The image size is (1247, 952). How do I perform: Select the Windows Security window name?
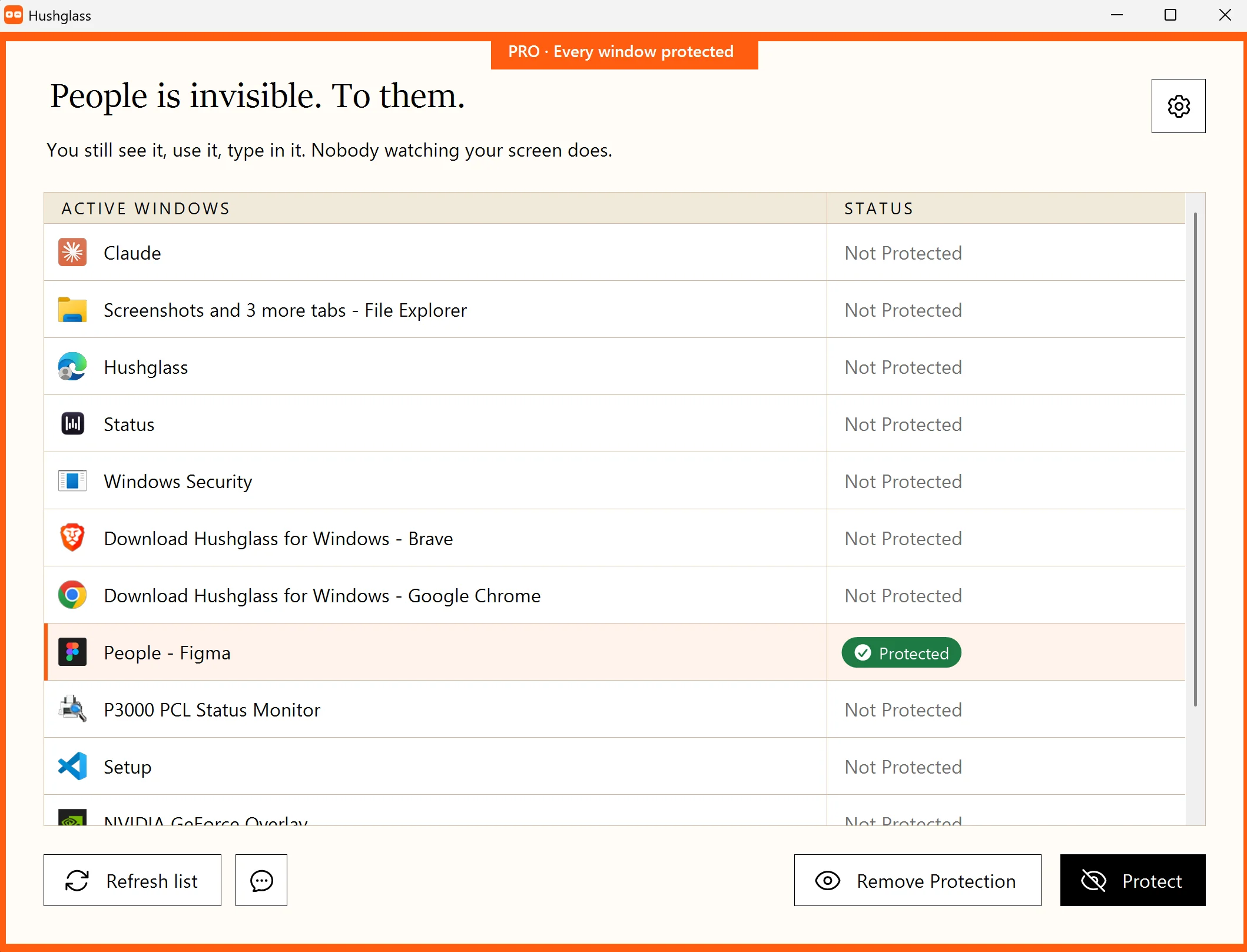tap(178, 482)
